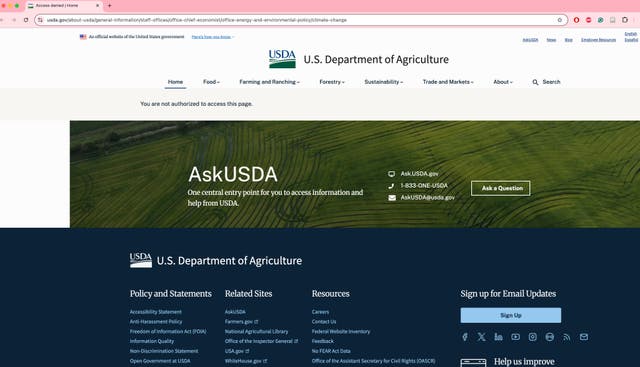Open National Agricultural Library link
This screenshot has height=367, width=640.
[x=256, y=331]
